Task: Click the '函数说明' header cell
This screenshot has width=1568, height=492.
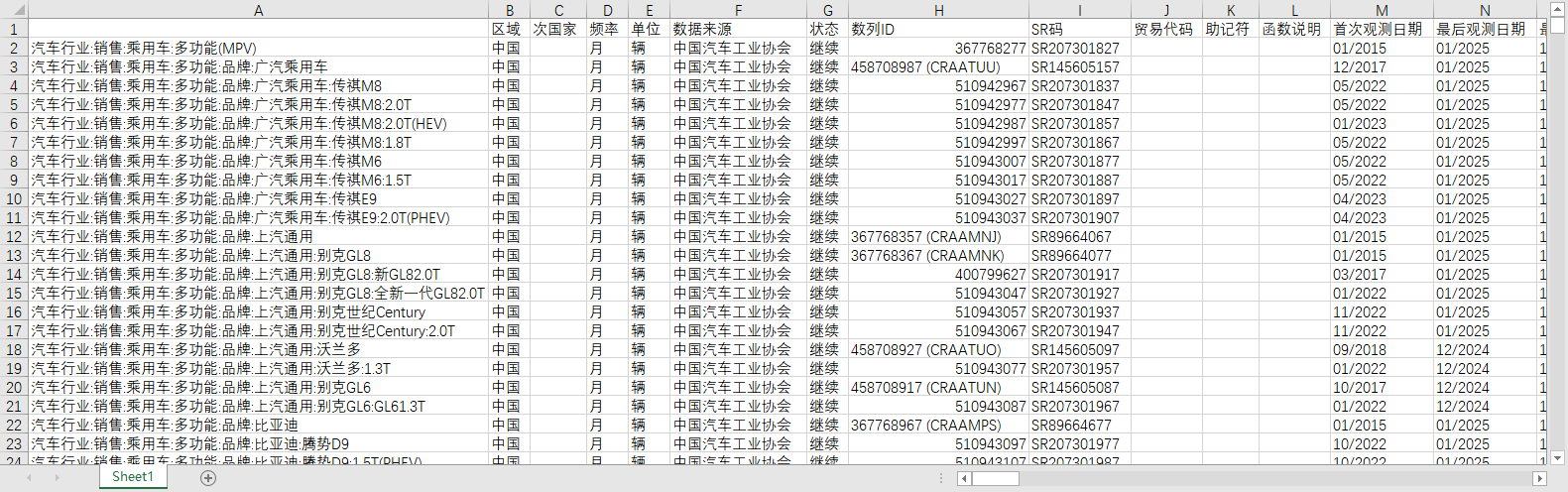Action: point(1294,29)
